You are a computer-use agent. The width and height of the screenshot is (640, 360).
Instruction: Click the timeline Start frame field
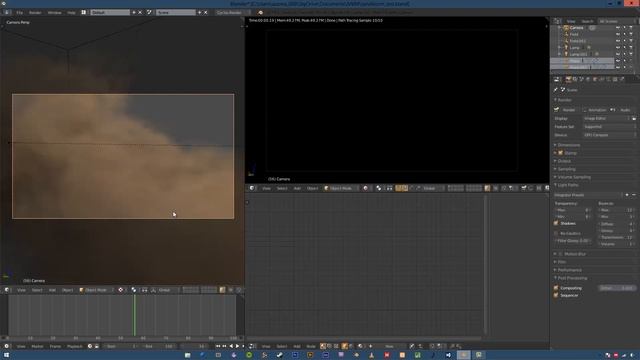(x=121, y=346)
